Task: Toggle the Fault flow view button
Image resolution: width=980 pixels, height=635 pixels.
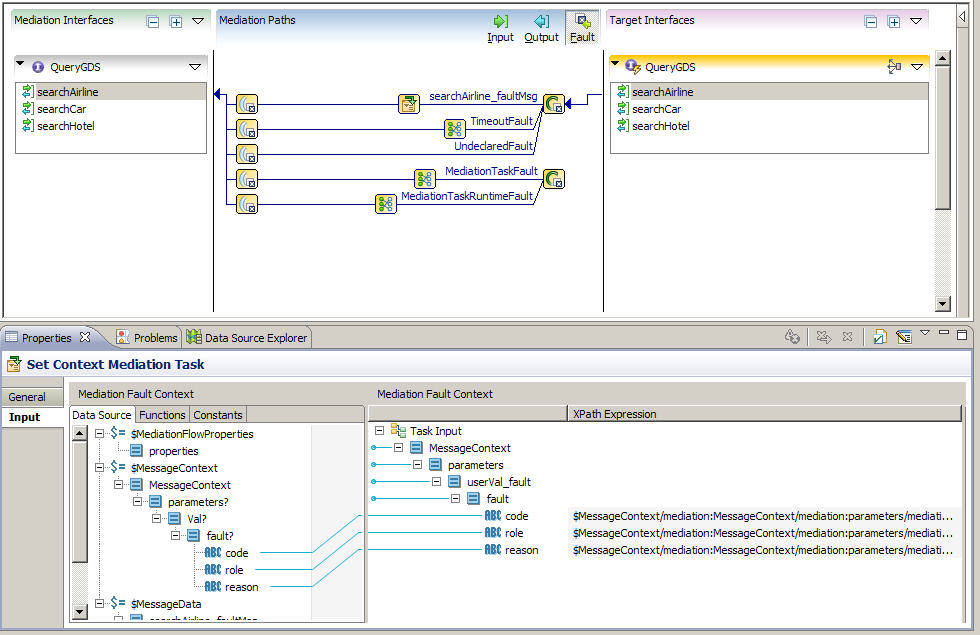Action: [x=582, y=28]
